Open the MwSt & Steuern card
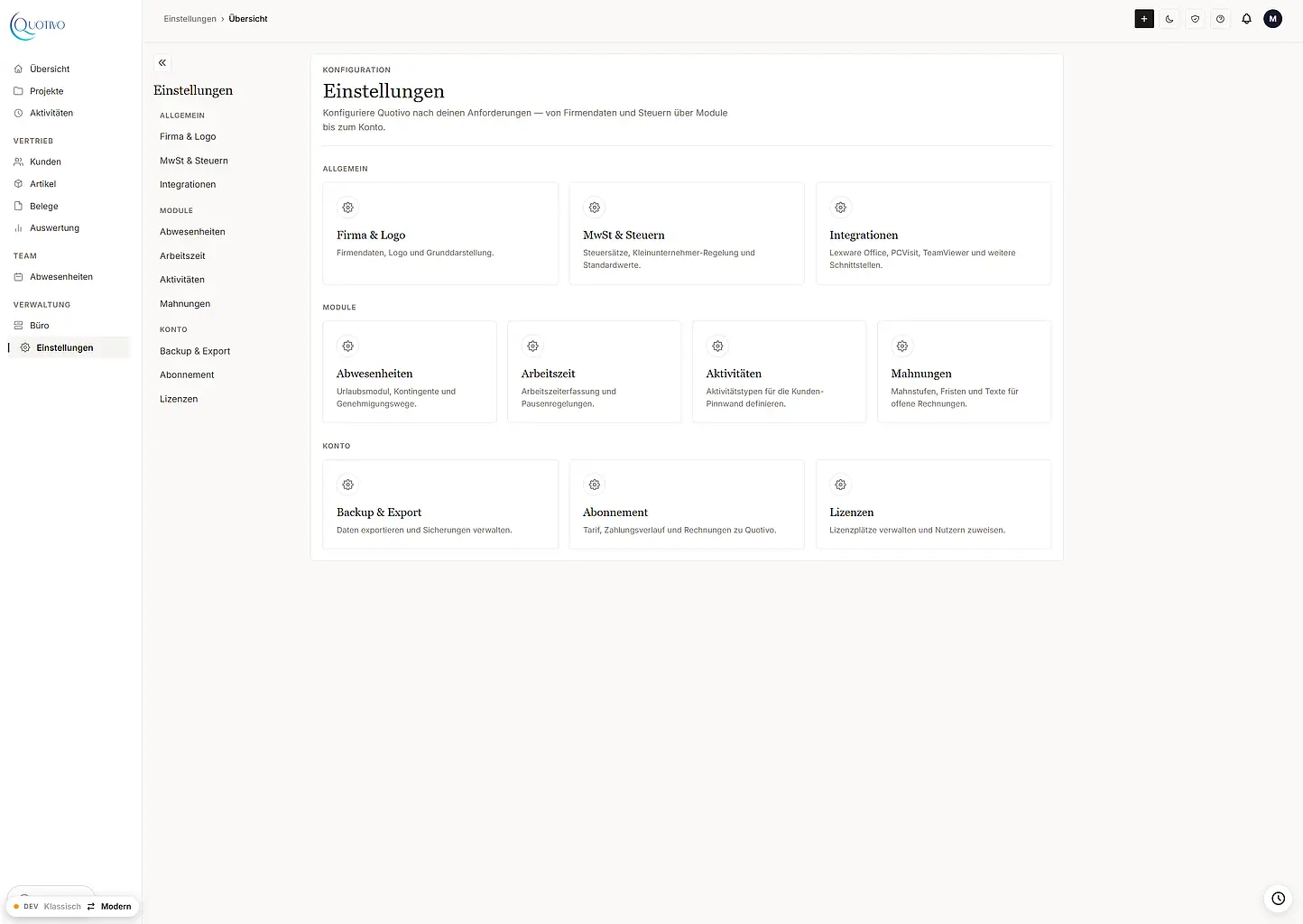Viewport: 1303px width, 924px height. click(687, 234)
